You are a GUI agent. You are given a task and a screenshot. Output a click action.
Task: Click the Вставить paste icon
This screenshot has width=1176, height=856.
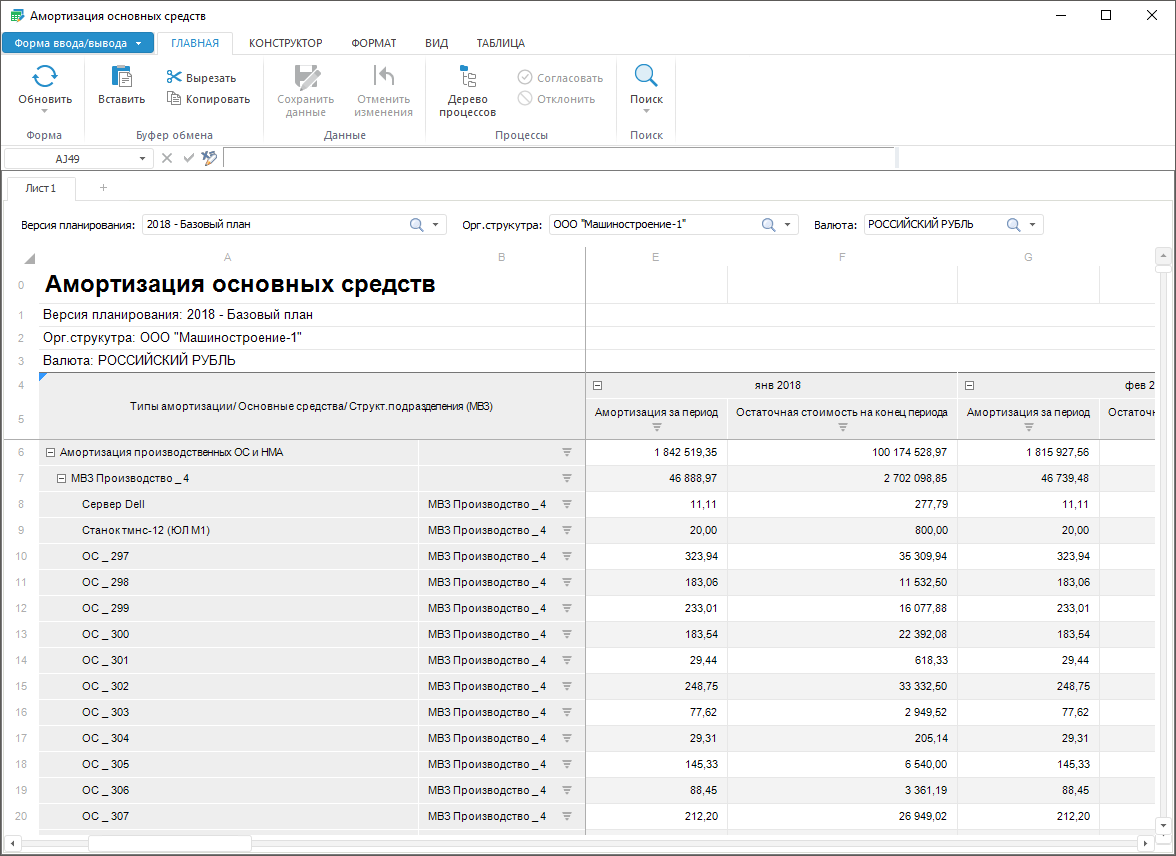tap(121, 77)
